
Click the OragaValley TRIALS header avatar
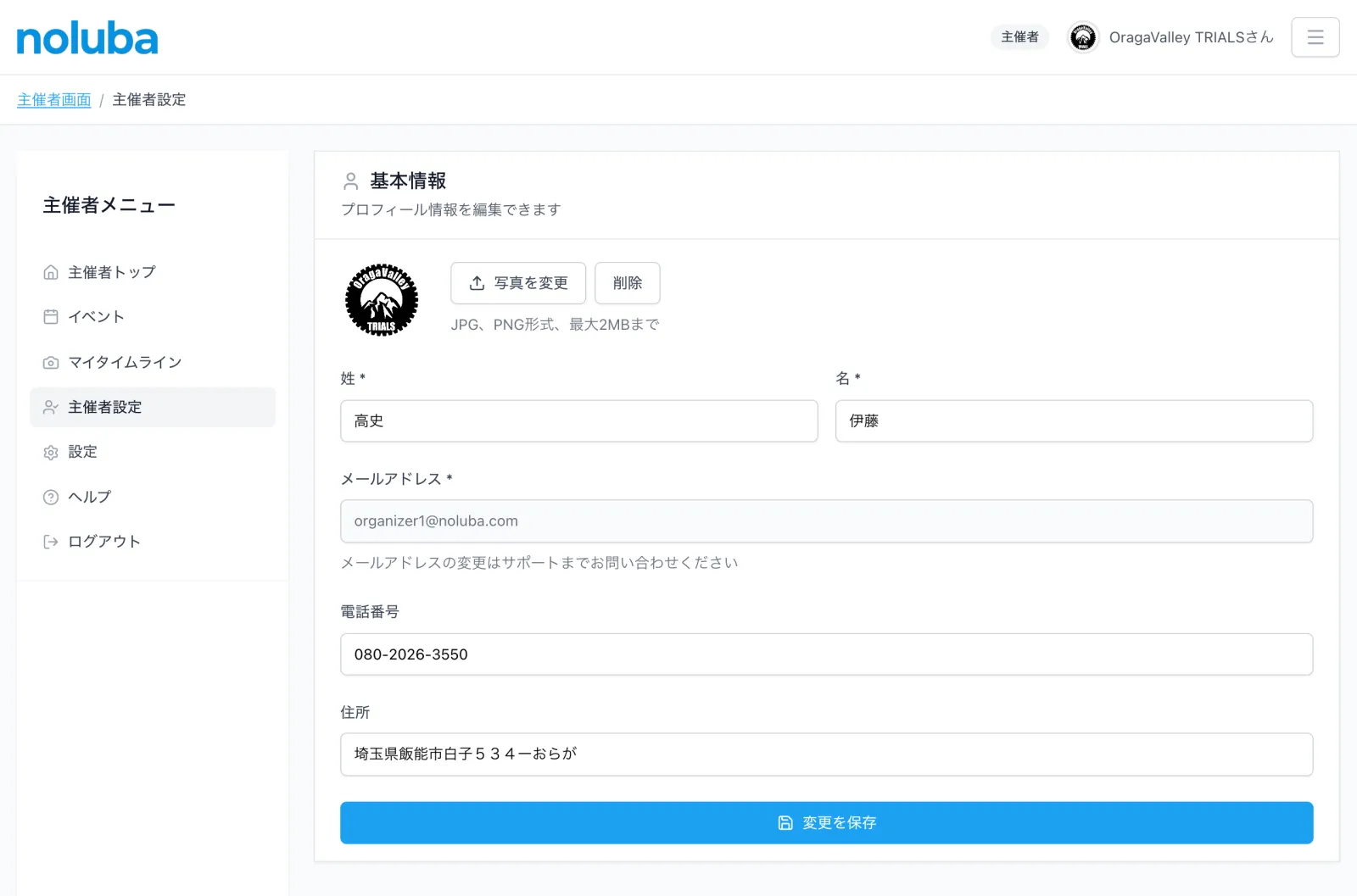1082,37
